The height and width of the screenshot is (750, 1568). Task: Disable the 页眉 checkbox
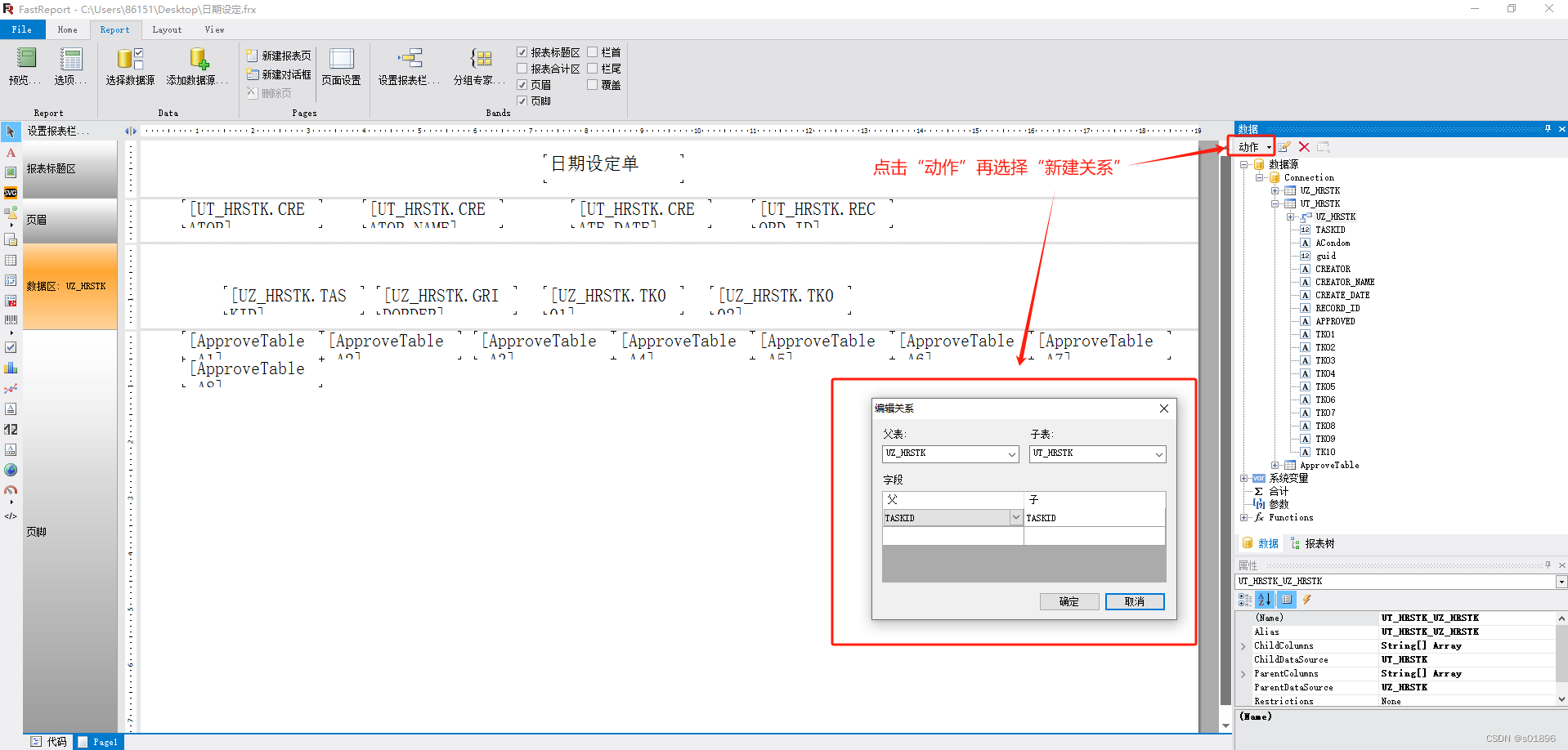(x=522, y=84)
